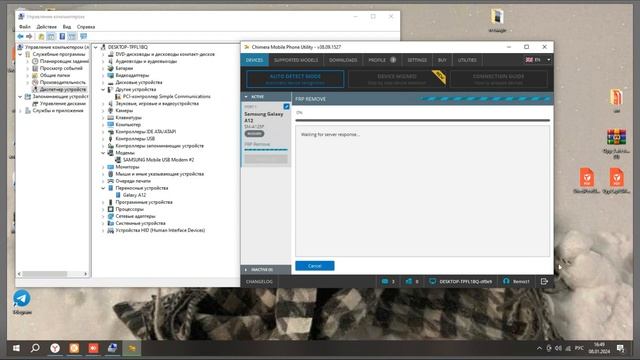Expand the Inactive devices section
This screenshot has width=640, height=360.
(246, 270)
